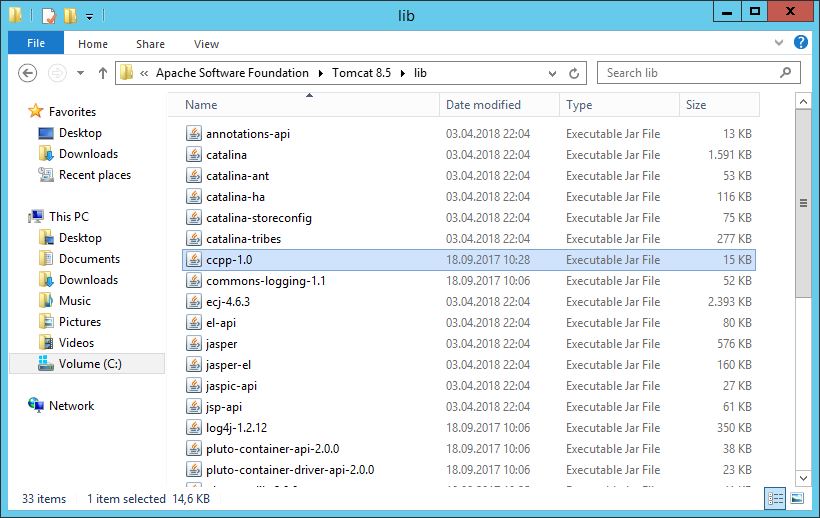
Task: Select the jaspic-api jar file icon
Action: coord(193,386)
